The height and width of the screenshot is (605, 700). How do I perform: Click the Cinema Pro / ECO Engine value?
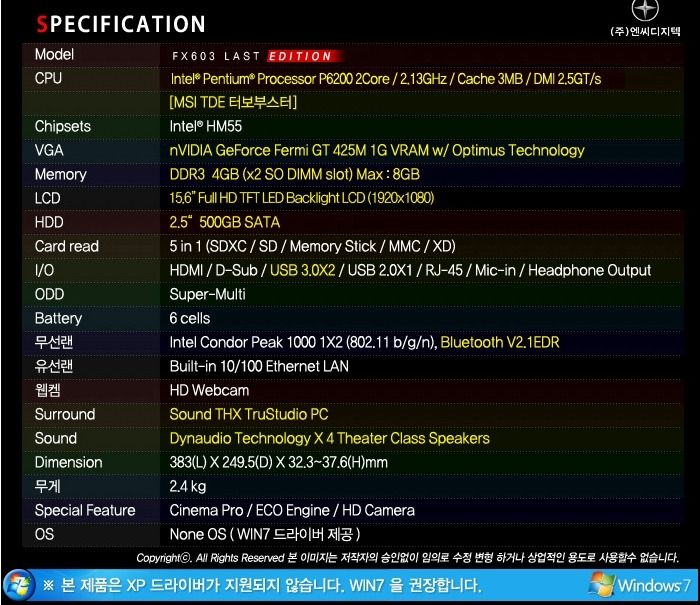(292, 511)
